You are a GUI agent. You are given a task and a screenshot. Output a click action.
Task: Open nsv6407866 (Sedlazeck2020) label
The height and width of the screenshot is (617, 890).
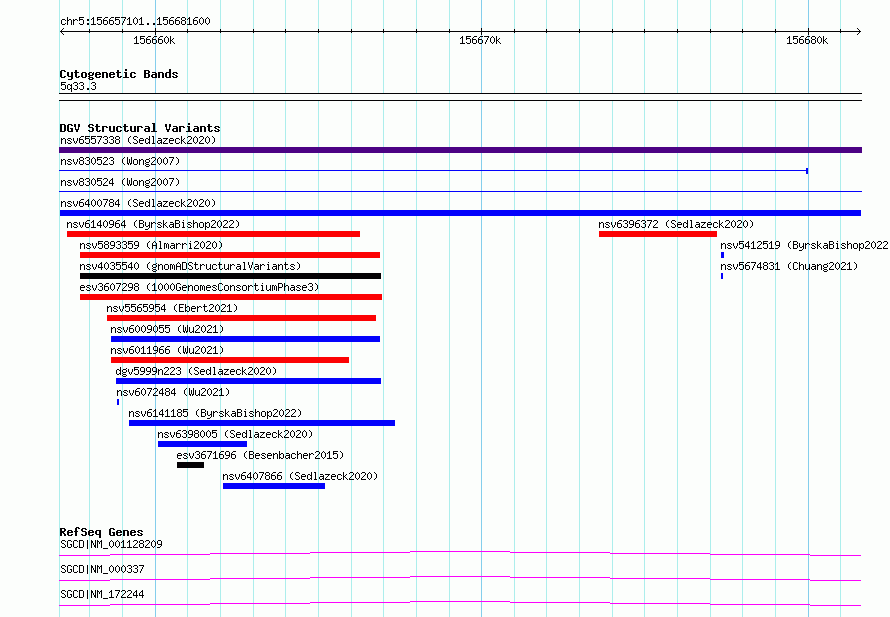(x=300, y=476)
